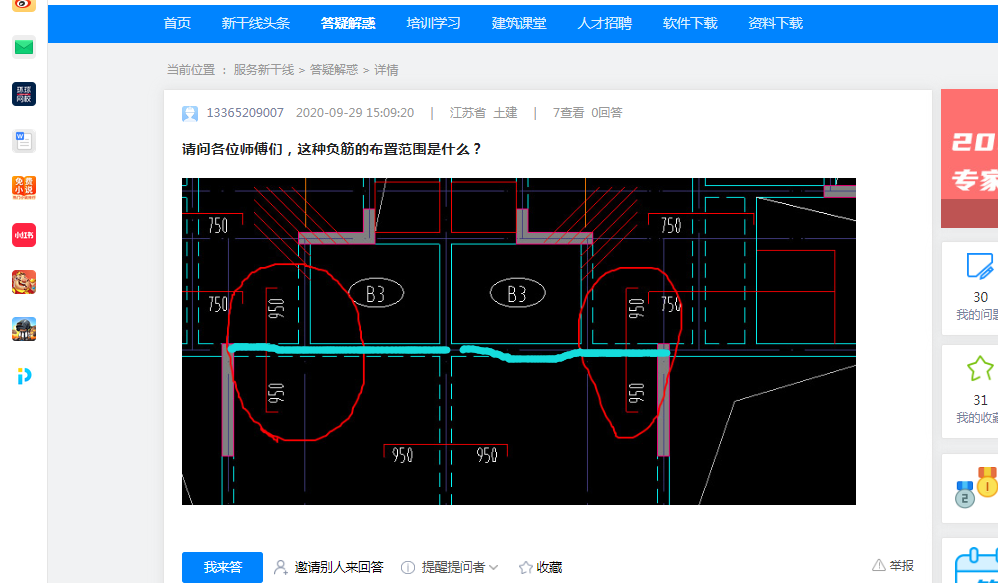Open the 免费小说 icon in left dock
This screenshot has width=998, height=583.
point(23,186)
